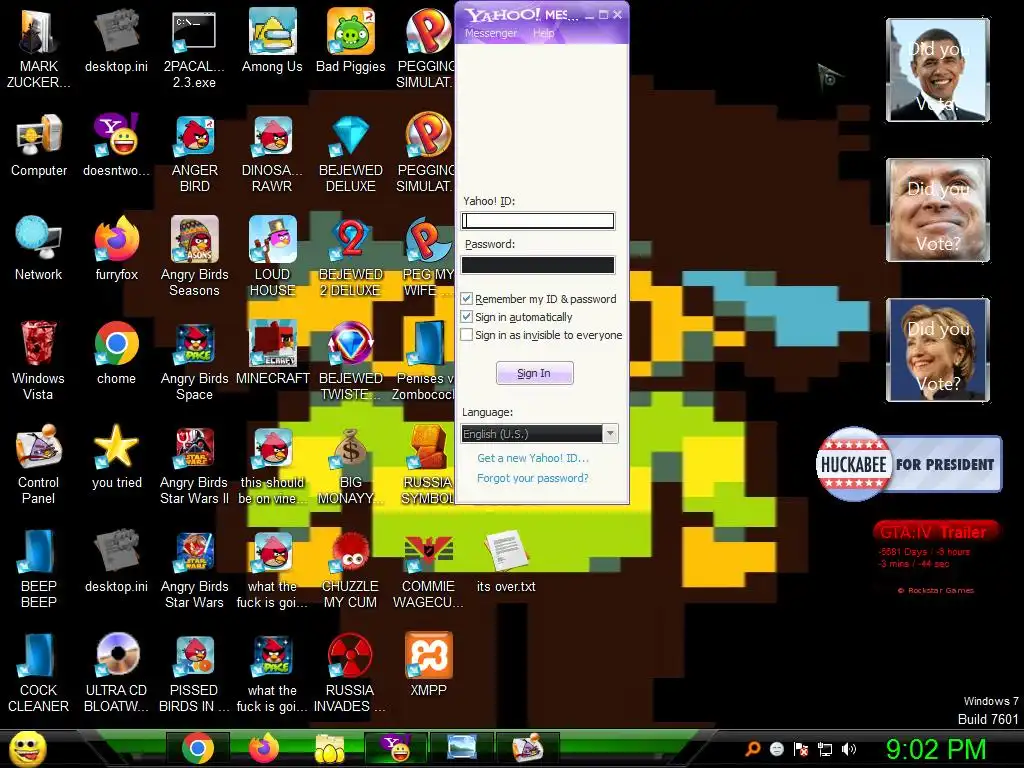
Task: Open the LOUD HOUSE shortcut
Action: [x=272, y=257]
